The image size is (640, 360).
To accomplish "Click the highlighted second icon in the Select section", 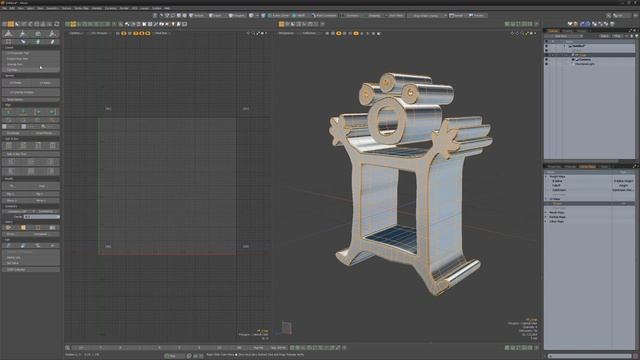I will pyautogui.click(x=23, y=227).
